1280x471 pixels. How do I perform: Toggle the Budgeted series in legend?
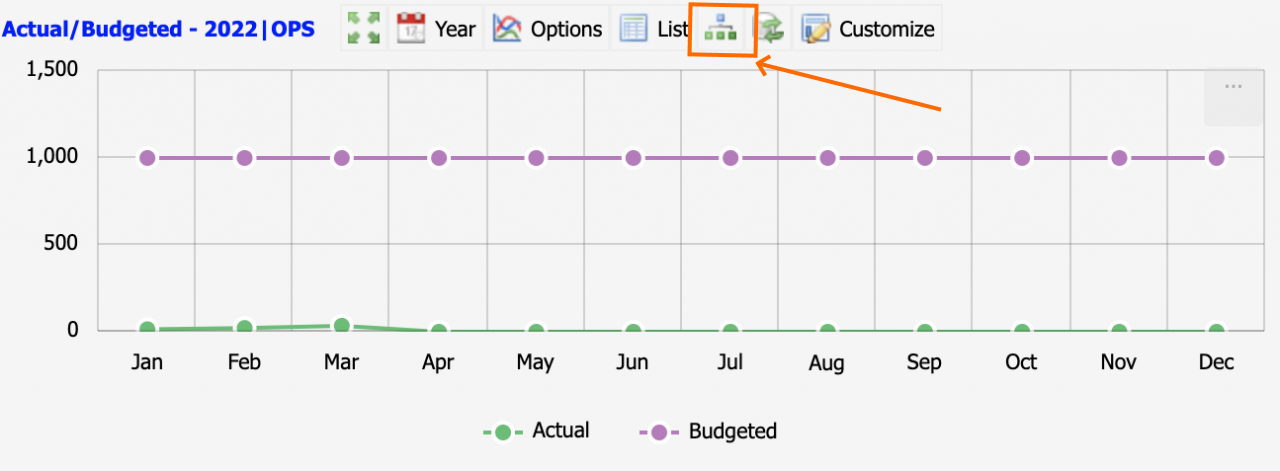click(708, 431)
